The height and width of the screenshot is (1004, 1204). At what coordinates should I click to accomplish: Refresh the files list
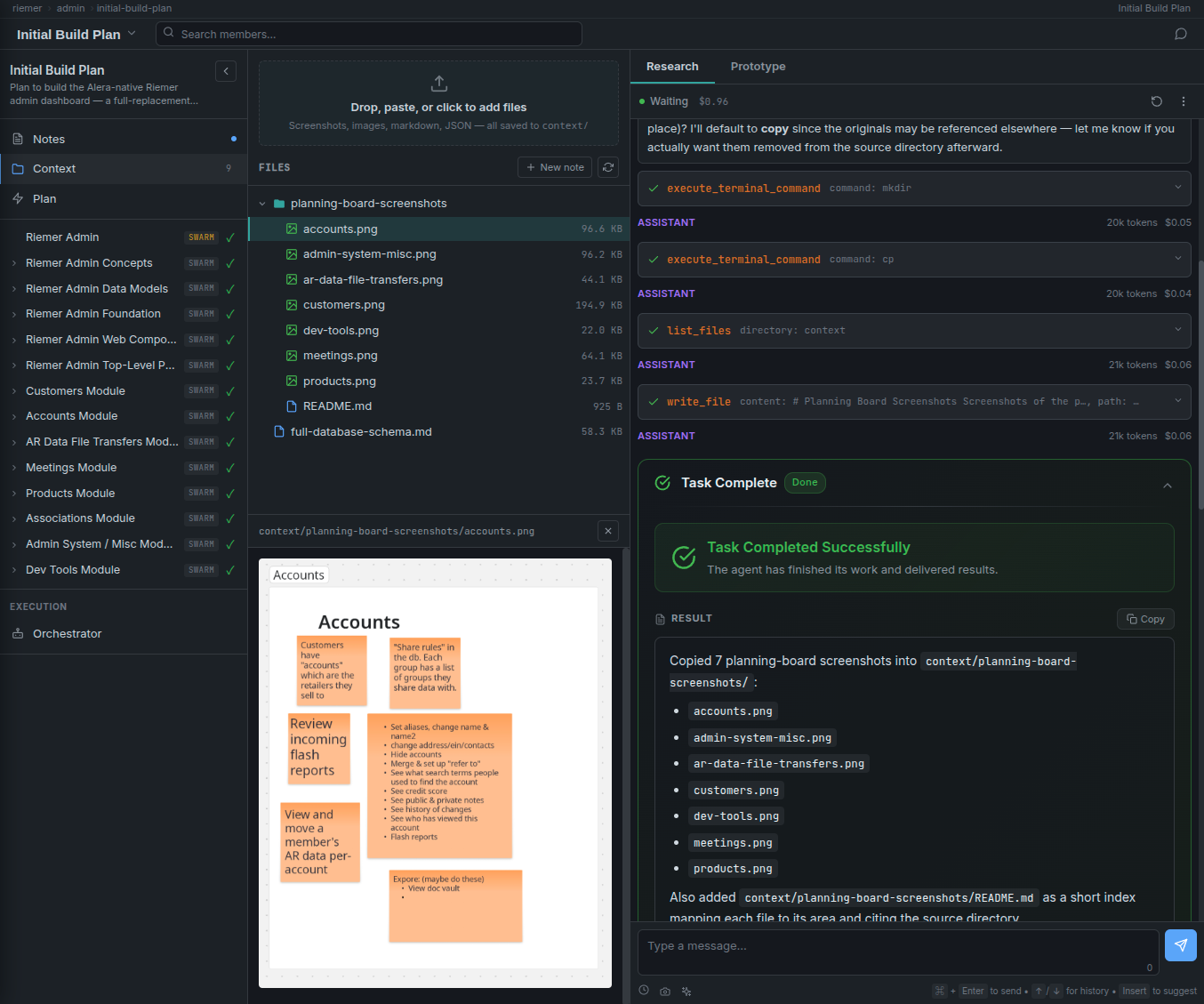(x=608, y=167)
